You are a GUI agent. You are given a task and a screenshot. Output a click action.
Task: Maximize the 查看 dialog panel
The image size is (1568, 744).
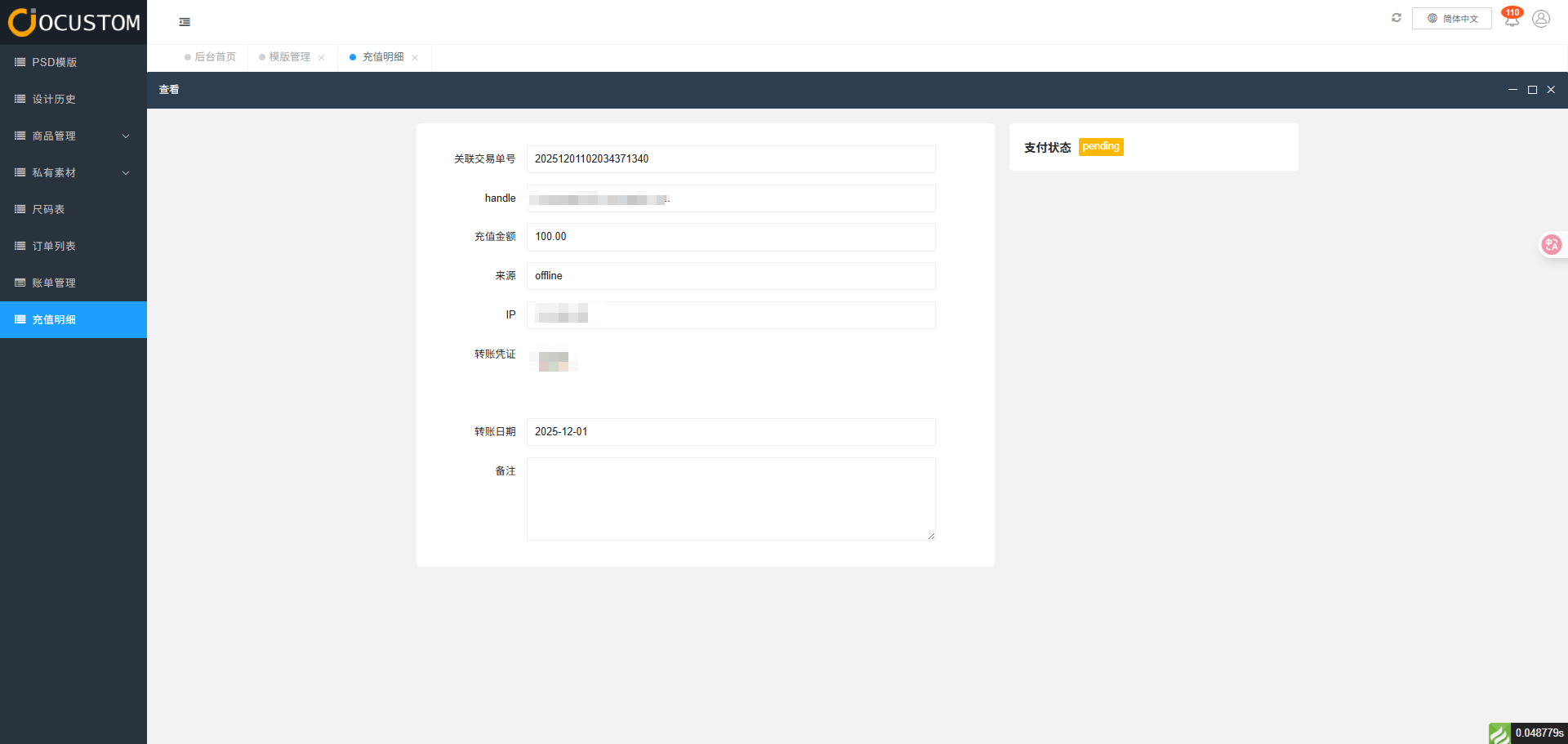click(x=1532, y=90)
